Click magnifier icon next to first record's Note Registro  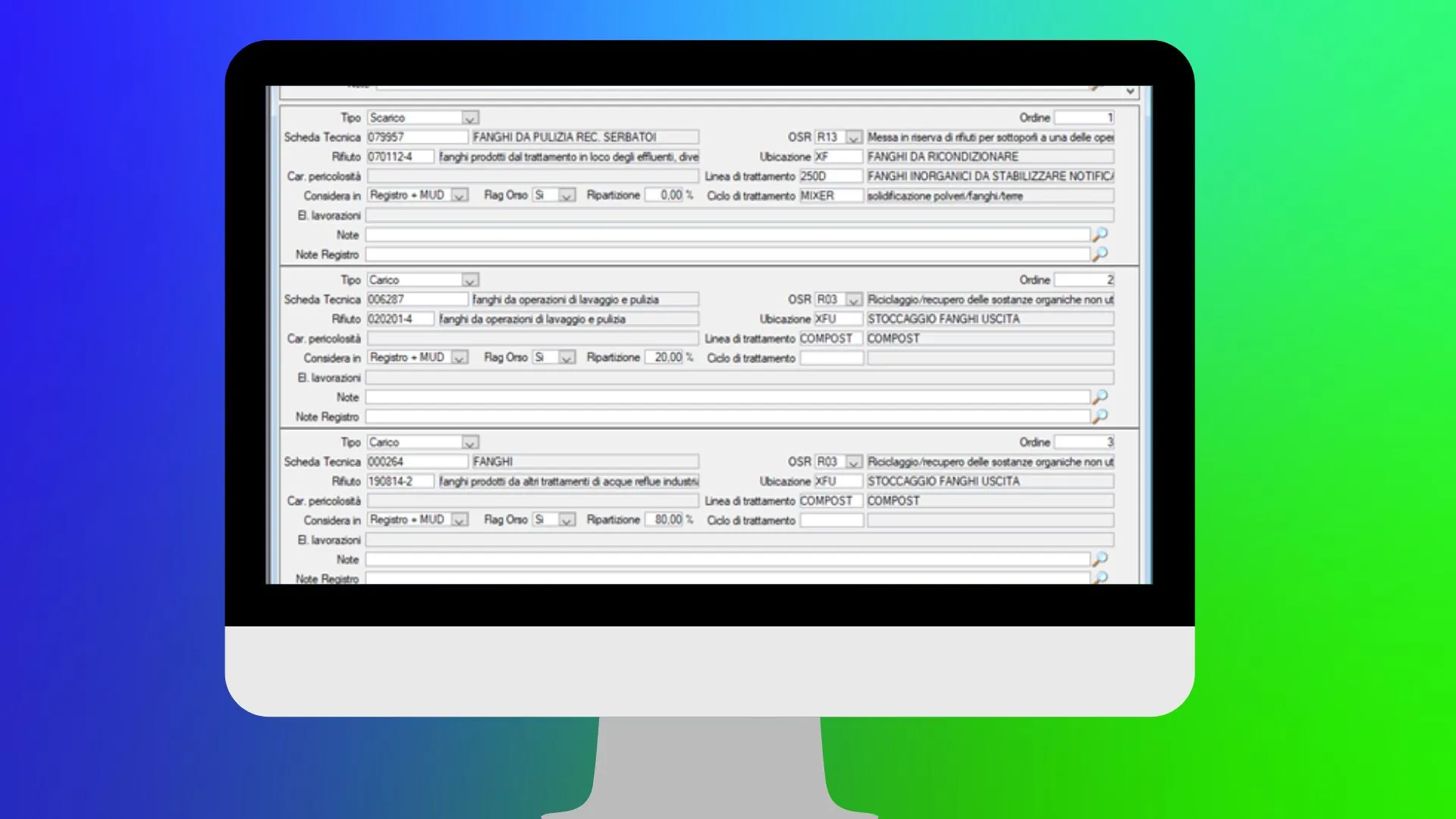(x=1100, y=254)
